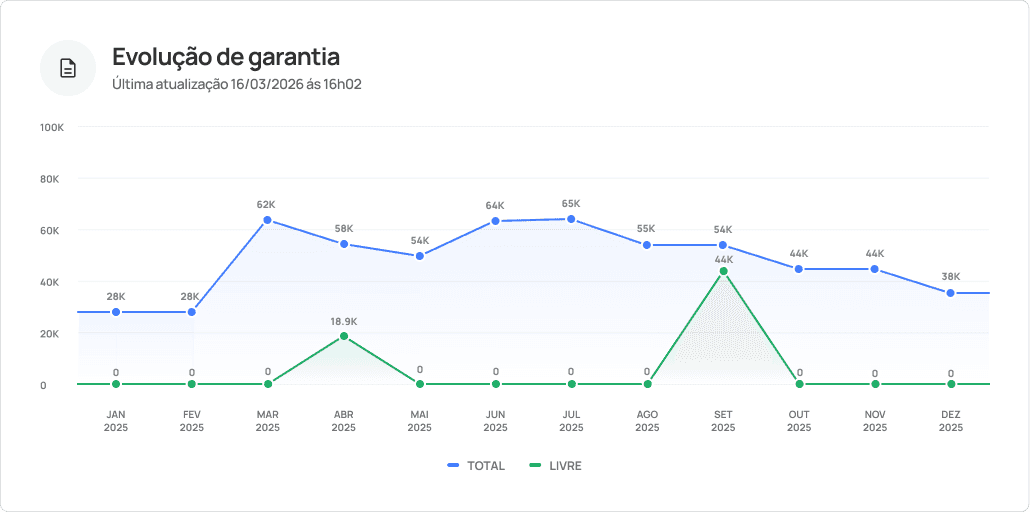
Task: Select the 44K LIVRE point for SET 2025
Action: pos(723,271)
